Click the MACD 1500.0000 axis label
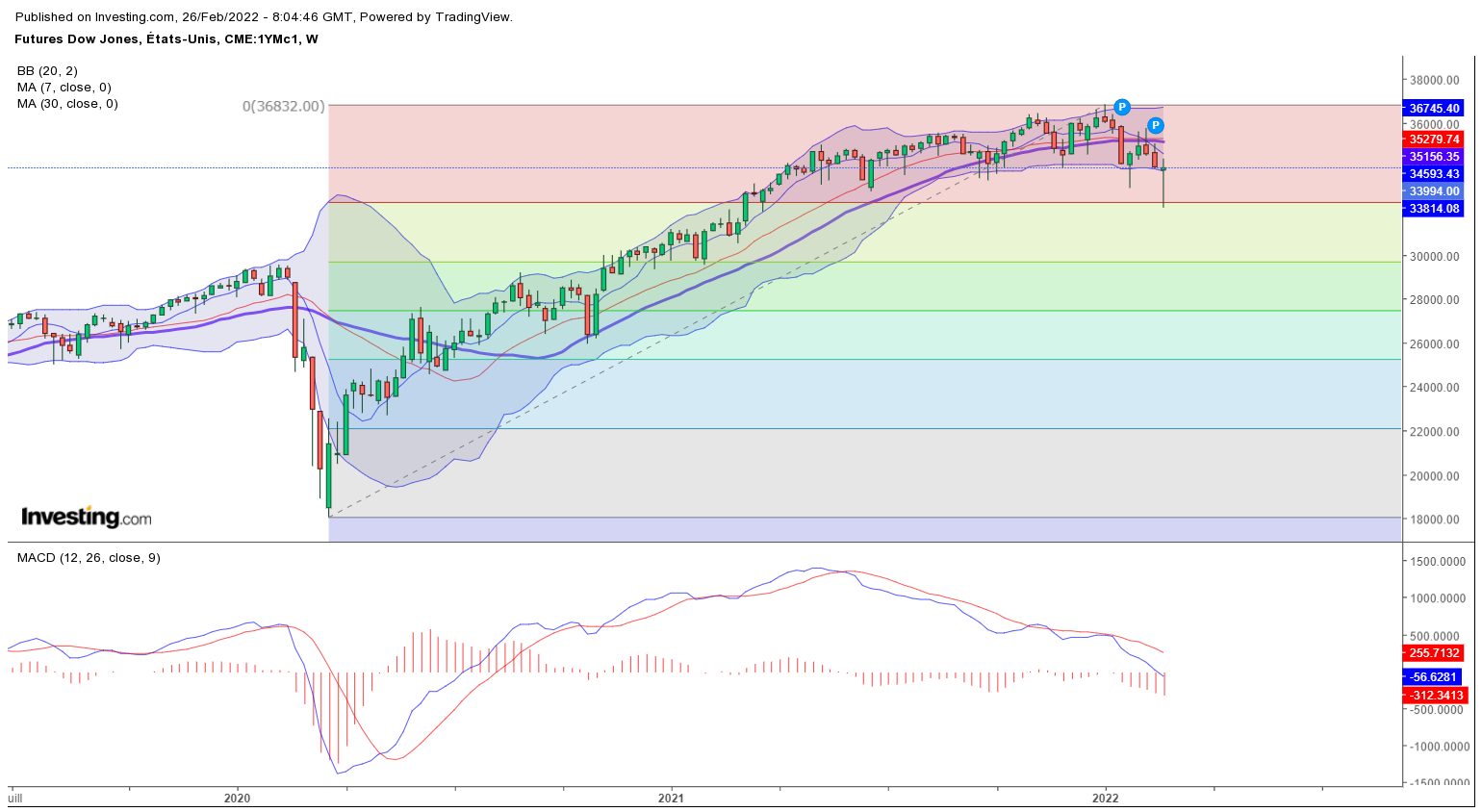Screen dimensions: 1482x812 point(1438,562)
